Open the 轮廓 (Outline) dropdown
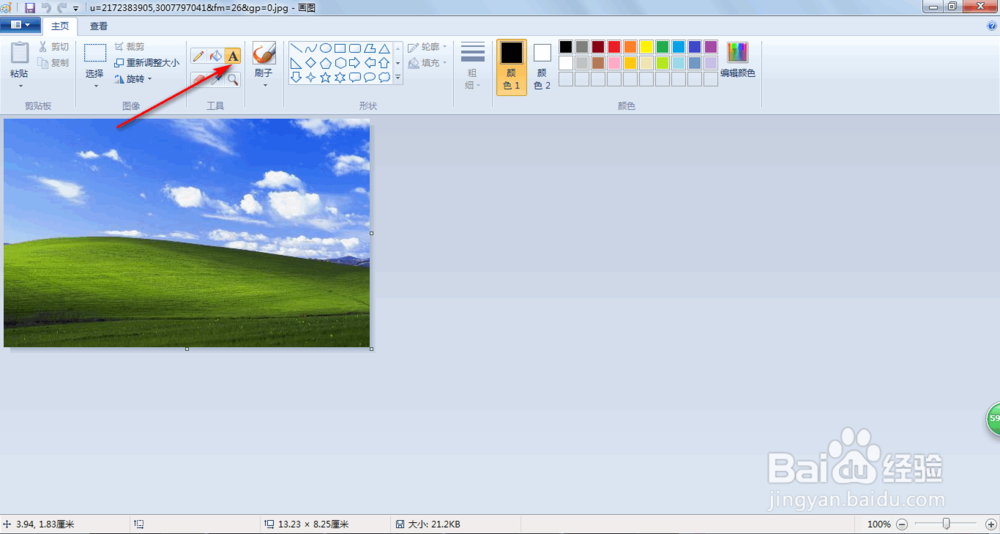 click(427, 47)
